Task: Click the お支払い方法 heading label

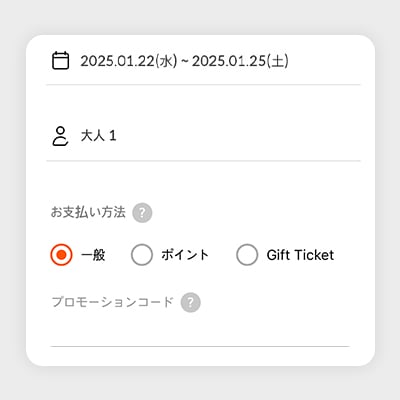Action: tap(88, 212)
